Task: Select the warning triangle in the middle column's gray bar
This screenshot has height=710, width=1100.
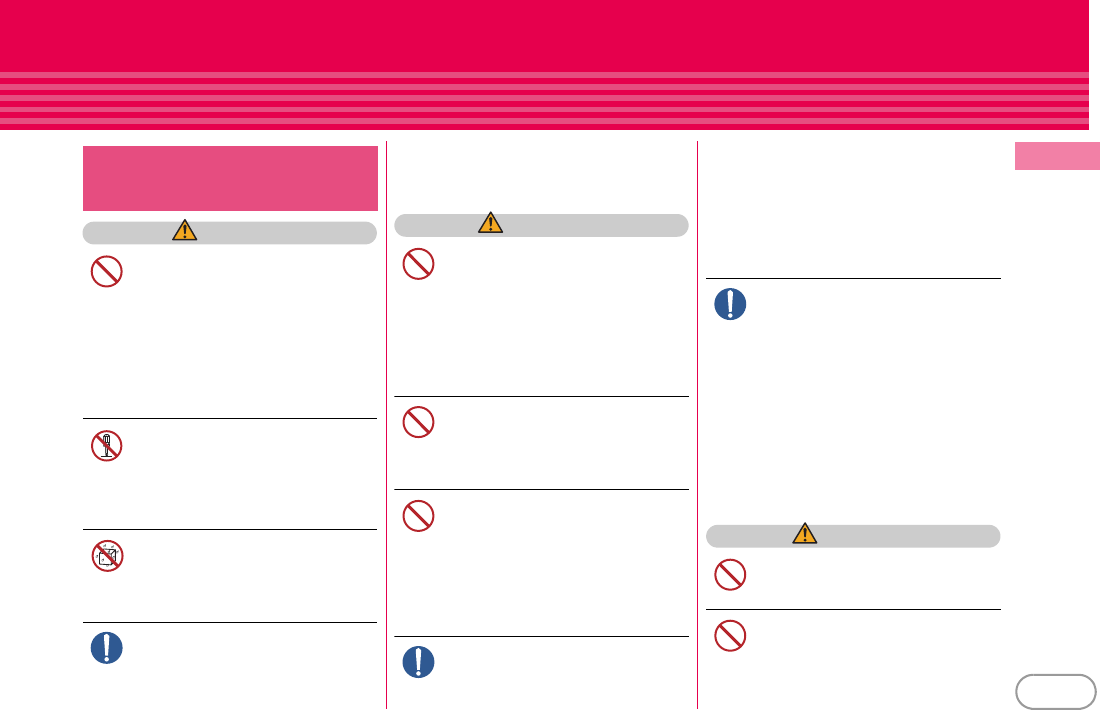Action: [490, 222]
